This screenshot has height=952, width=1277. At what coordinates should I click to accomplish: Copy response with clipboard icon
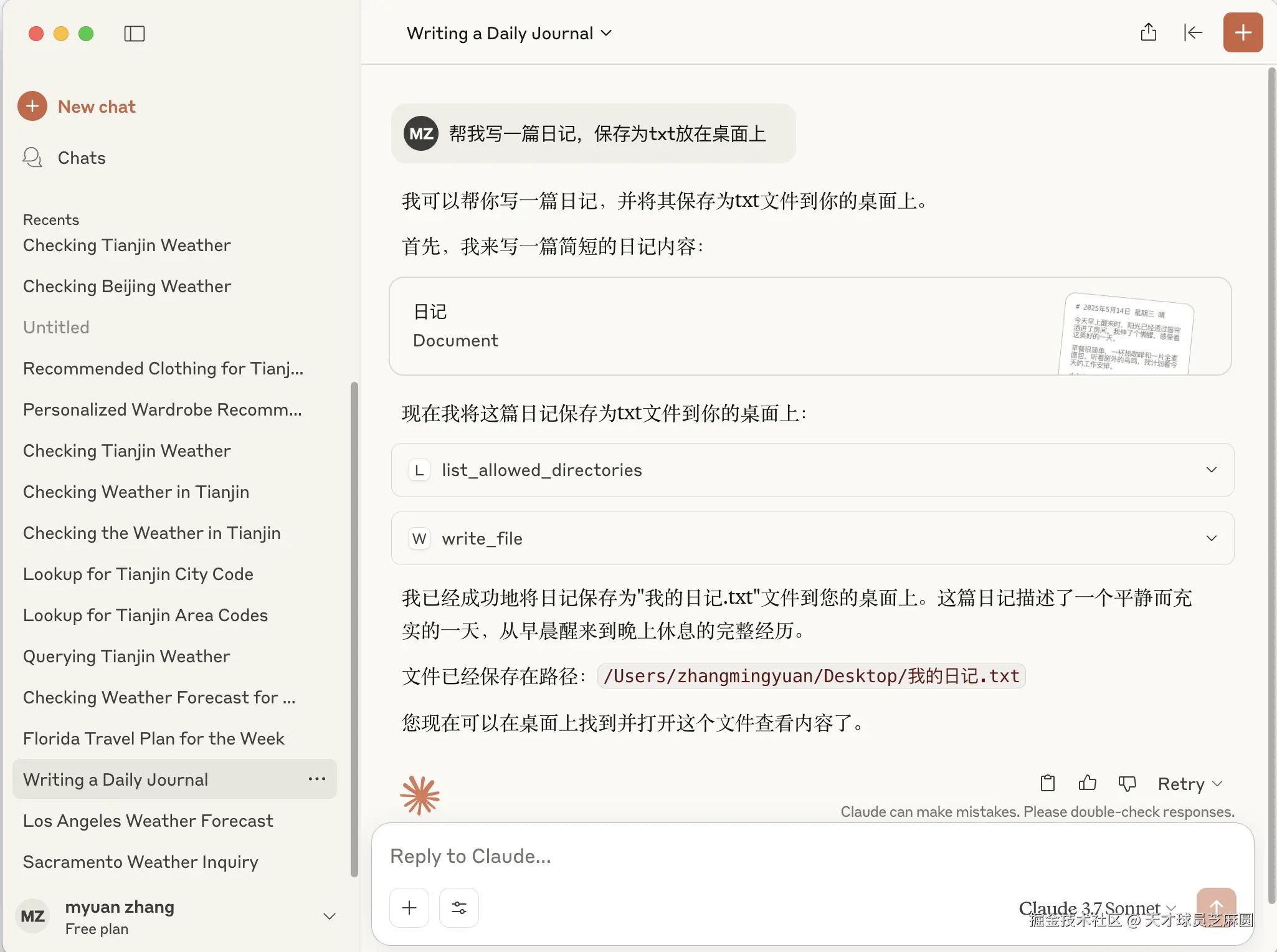1048,783
